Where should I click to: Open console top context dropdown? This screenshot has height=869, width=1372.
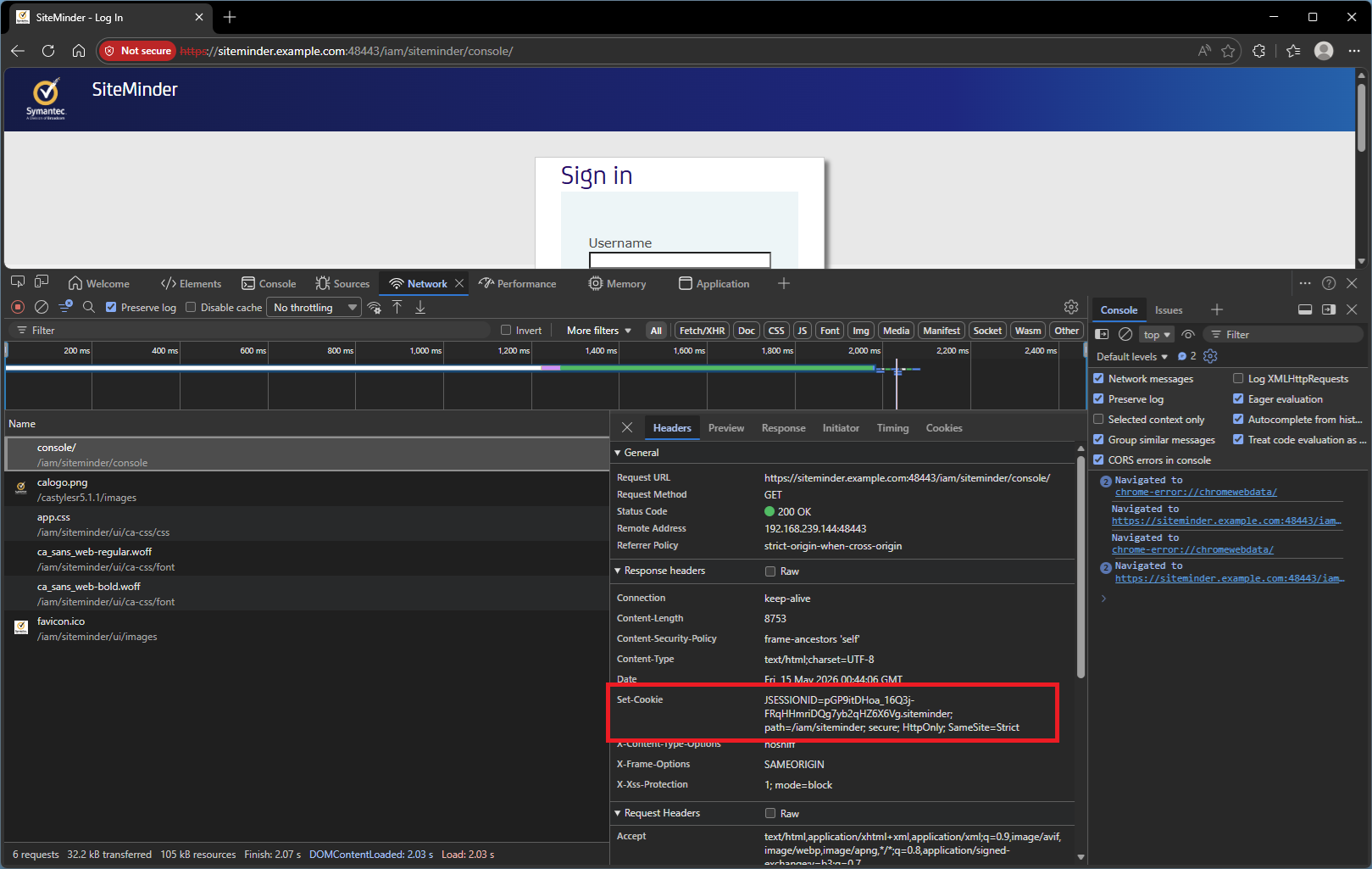[1157, 335]
